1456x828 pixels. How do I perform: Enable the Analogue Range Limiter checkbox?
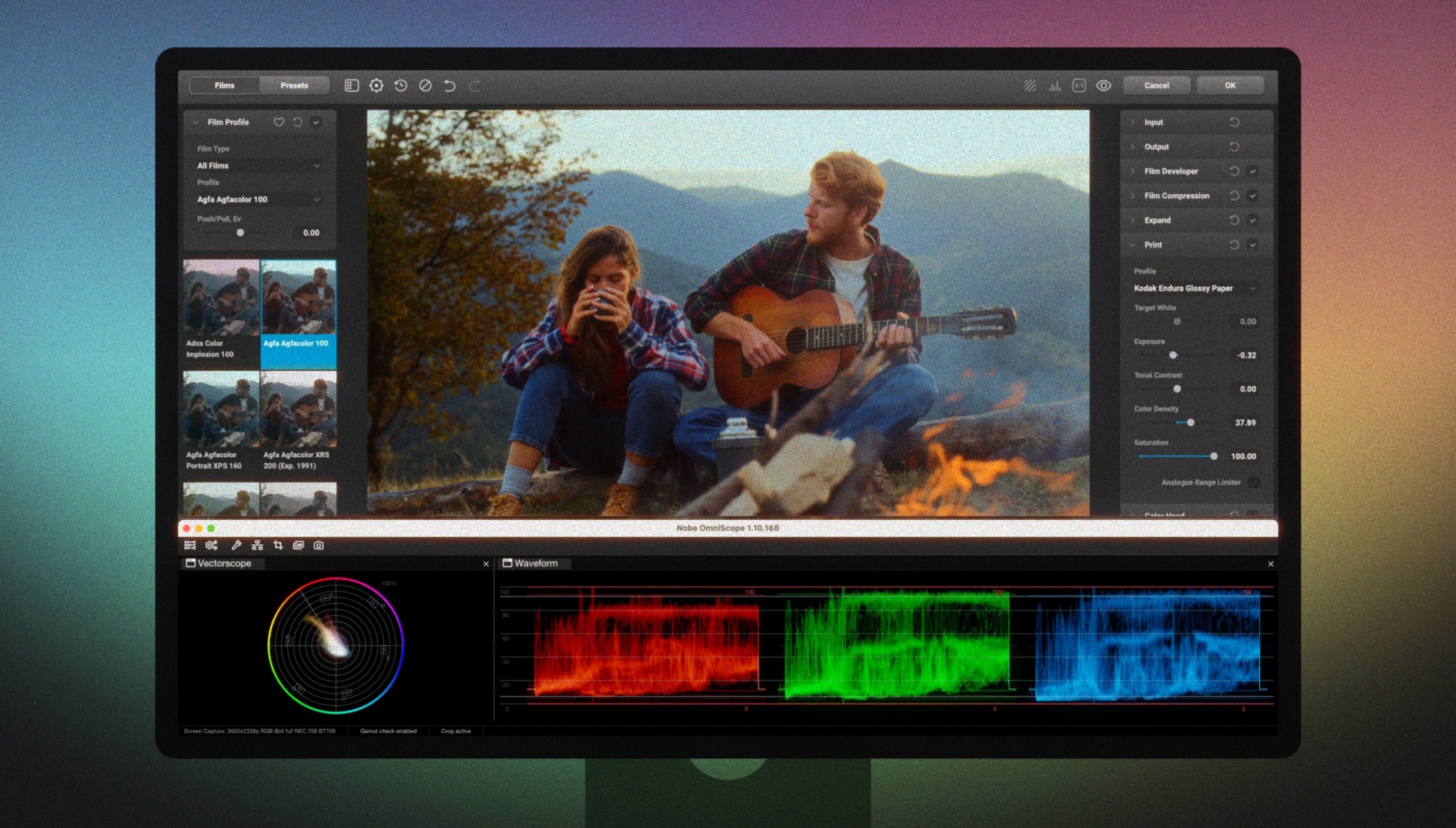pos(1253,482)
